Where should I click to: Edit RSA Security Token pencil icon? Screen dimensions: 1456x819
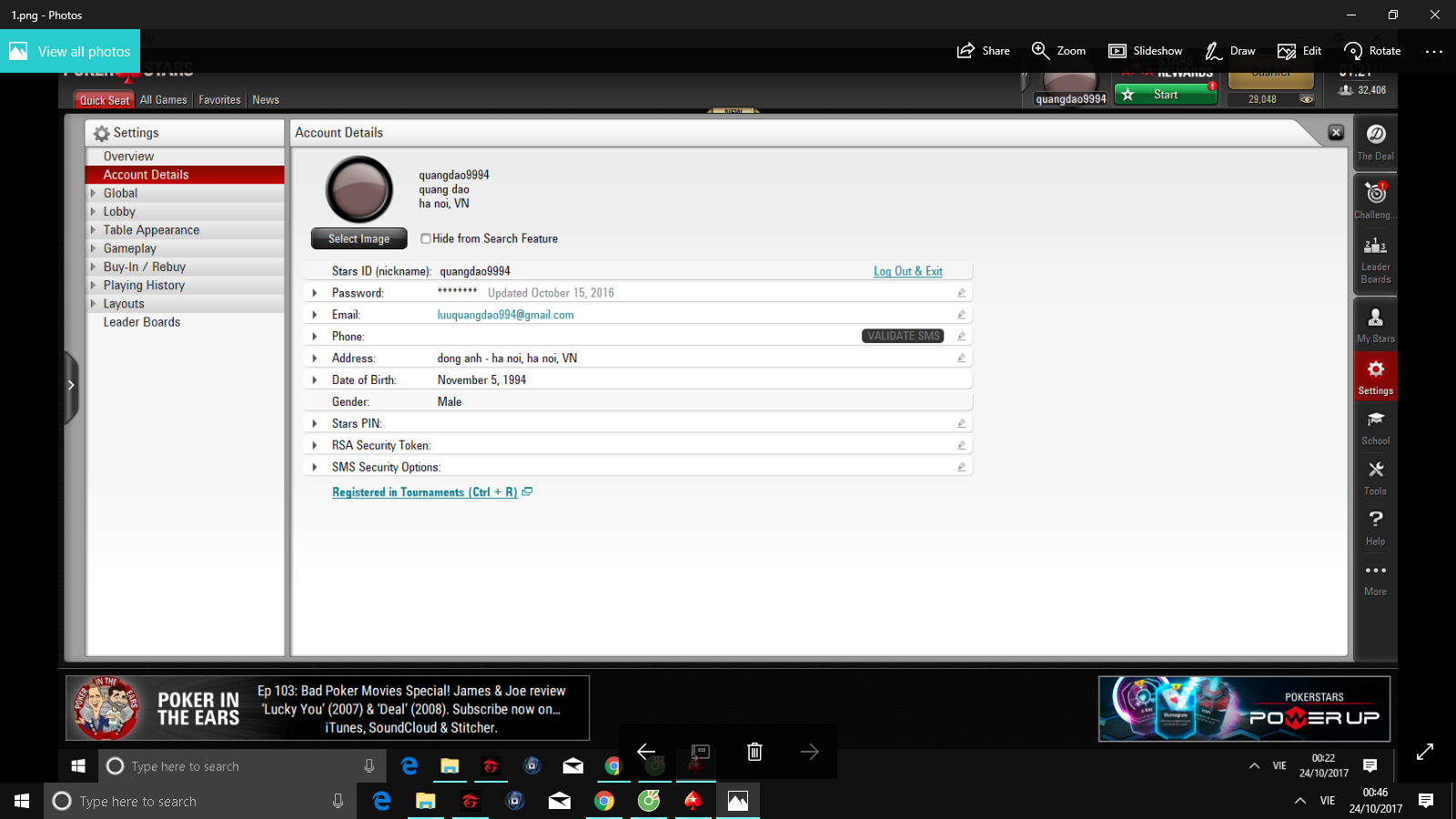point(961,446)
